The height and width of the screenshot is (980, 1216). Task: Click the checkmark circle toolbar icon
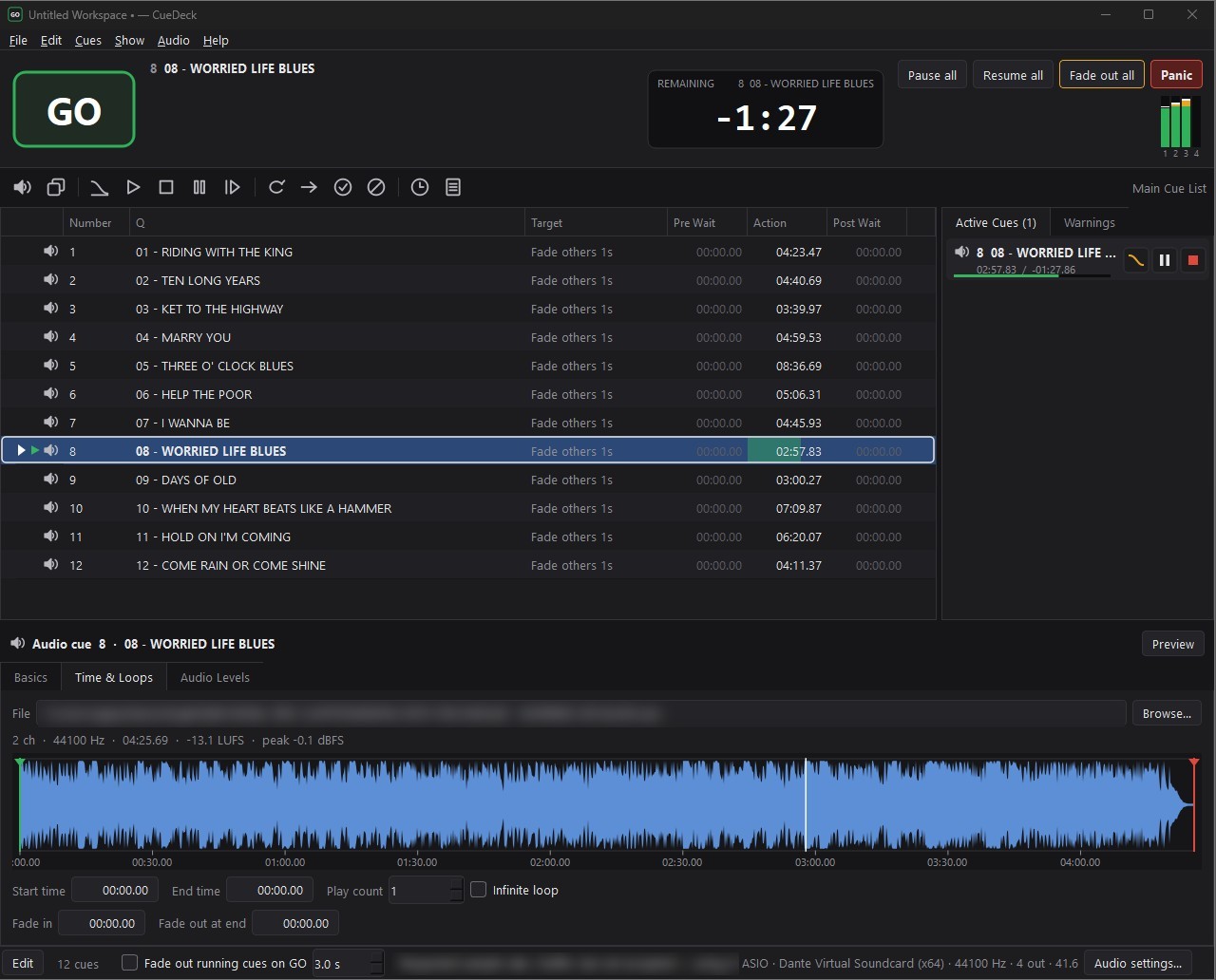coord(343,187)
